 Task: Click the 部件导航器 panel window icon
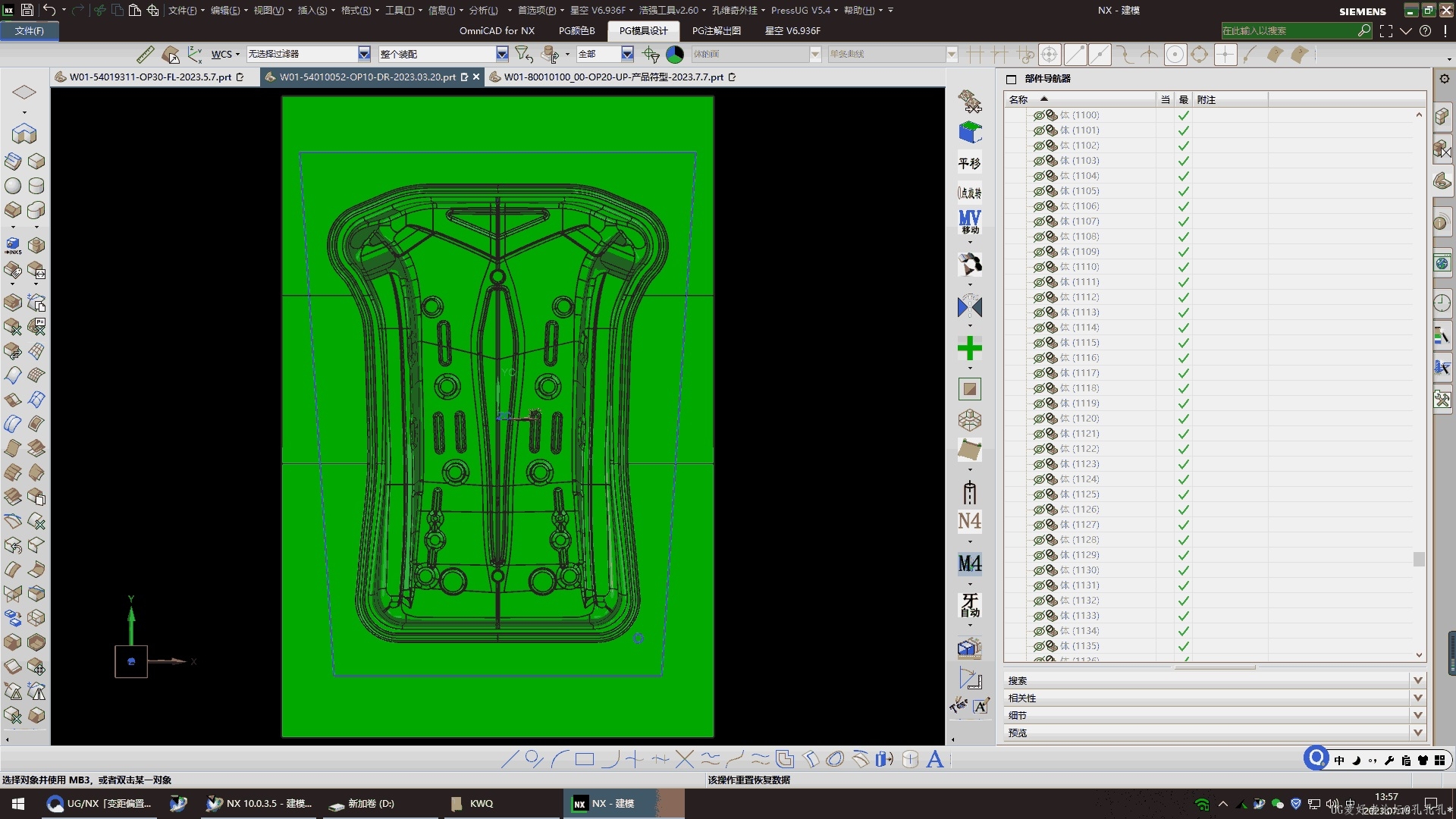[x=1011, y=79]
